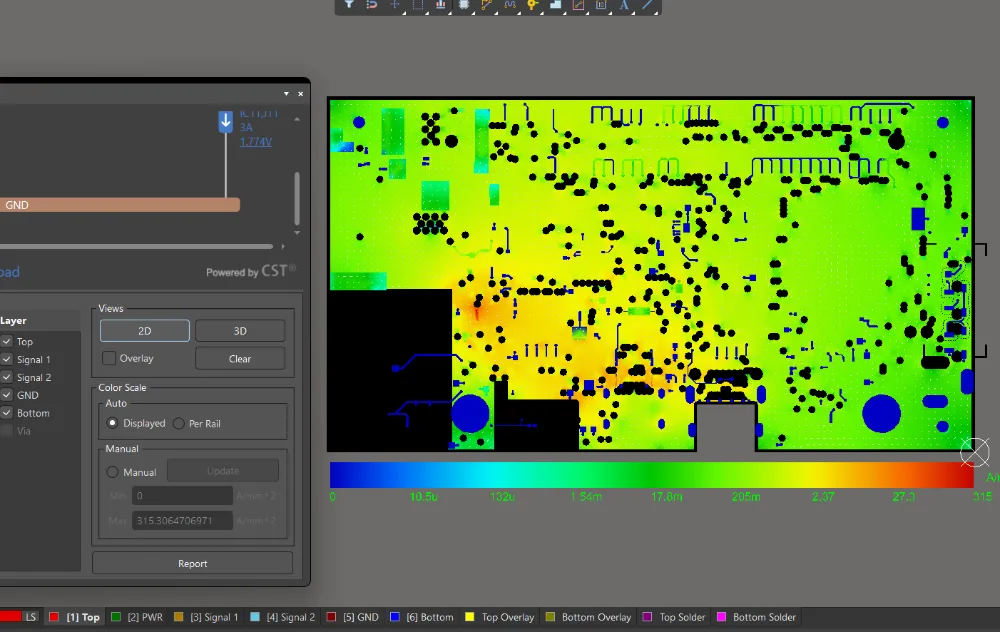This screenshot has width=1000, height=632.
Task: Click the 17.8m scale label
Action: tap(666, 496)
